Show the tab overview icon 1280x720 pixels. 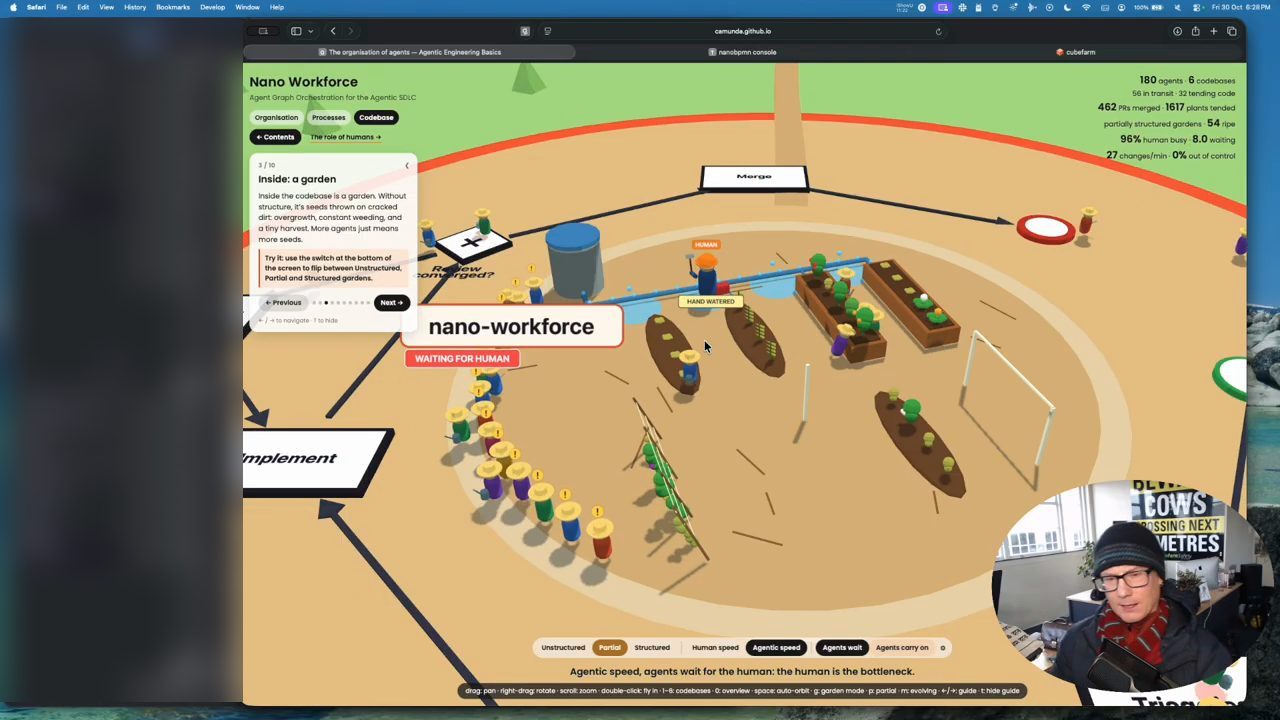pyautogui.click(x=1231, y=31)
